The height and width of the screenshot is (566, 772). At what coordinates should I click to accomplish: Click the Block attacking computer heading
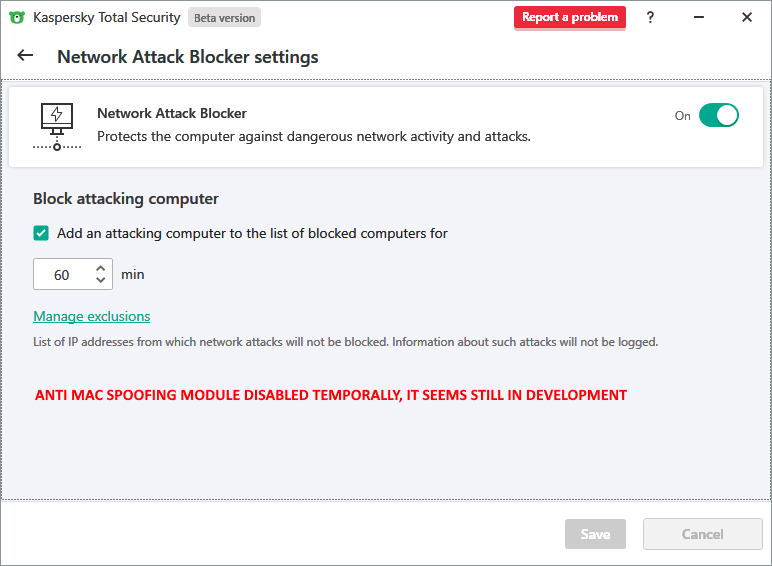126,198
